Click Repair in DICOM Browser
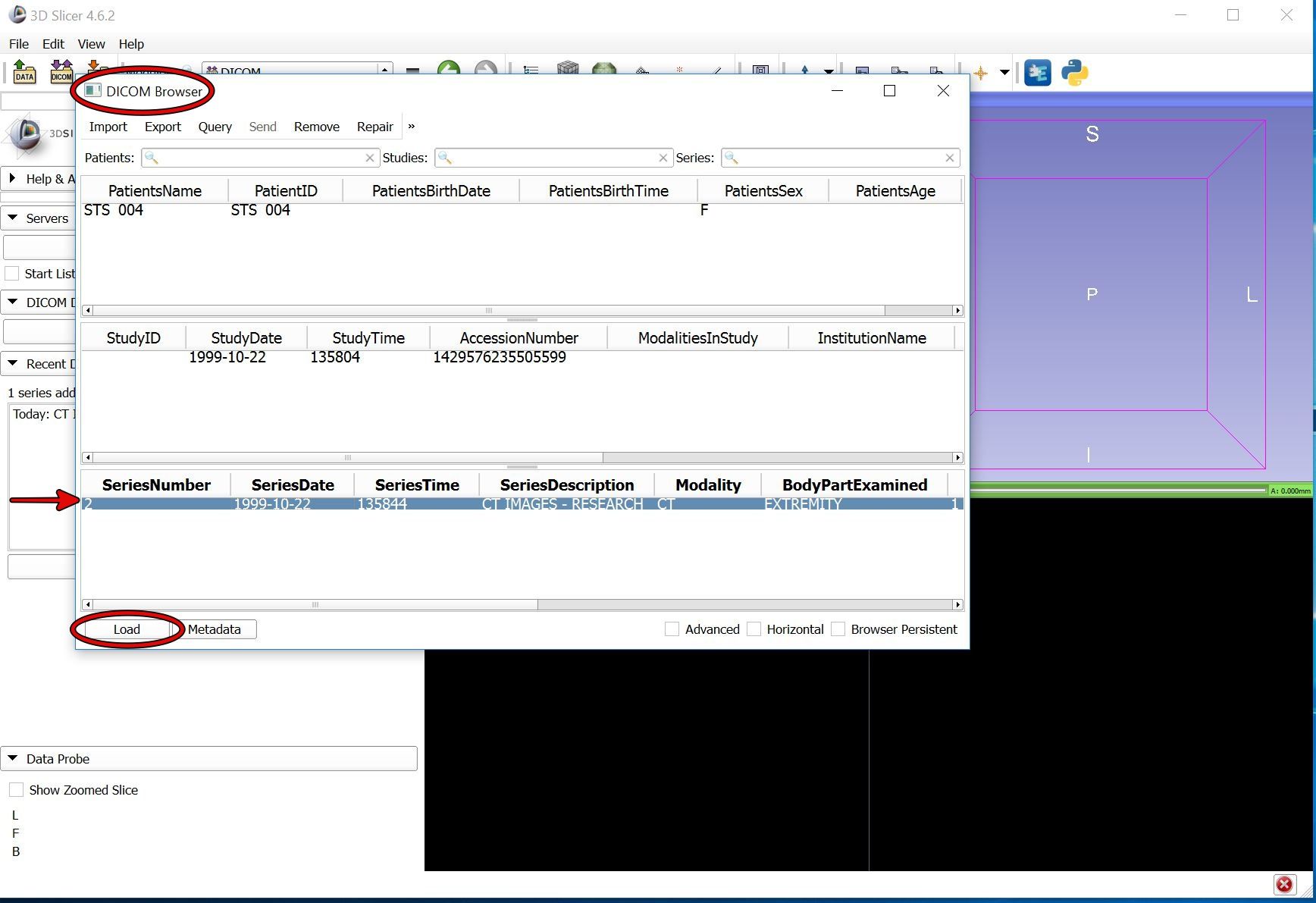1316x903 pixels. pos(375,127)
